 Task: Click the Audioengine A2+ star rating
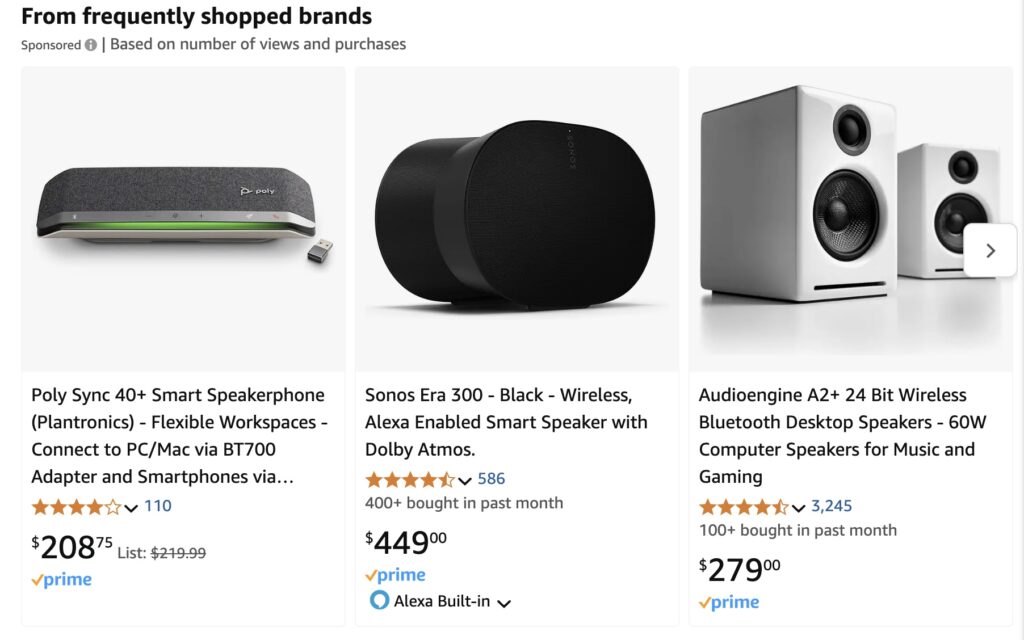point(744,507)
